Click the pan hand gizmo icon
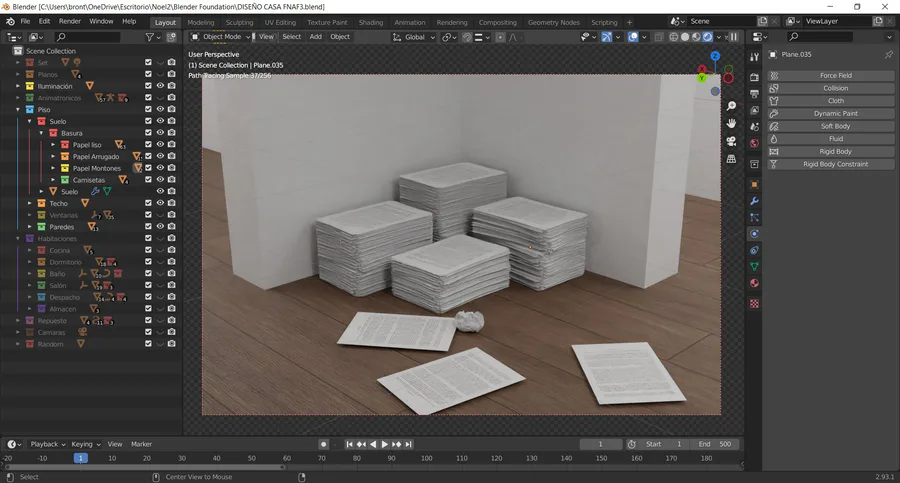900x483 pixels. [731, 123]
